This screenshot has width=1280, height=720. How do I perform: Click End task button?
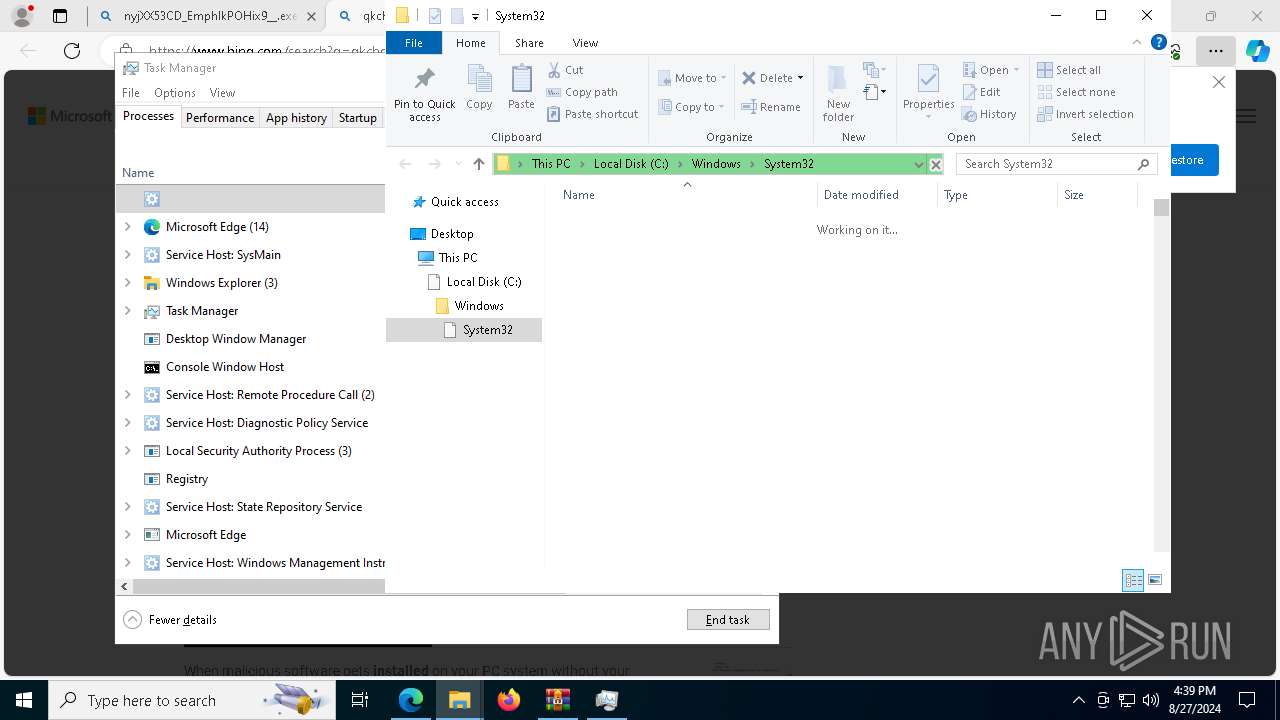pyautogui.click(x=728, y=620)
